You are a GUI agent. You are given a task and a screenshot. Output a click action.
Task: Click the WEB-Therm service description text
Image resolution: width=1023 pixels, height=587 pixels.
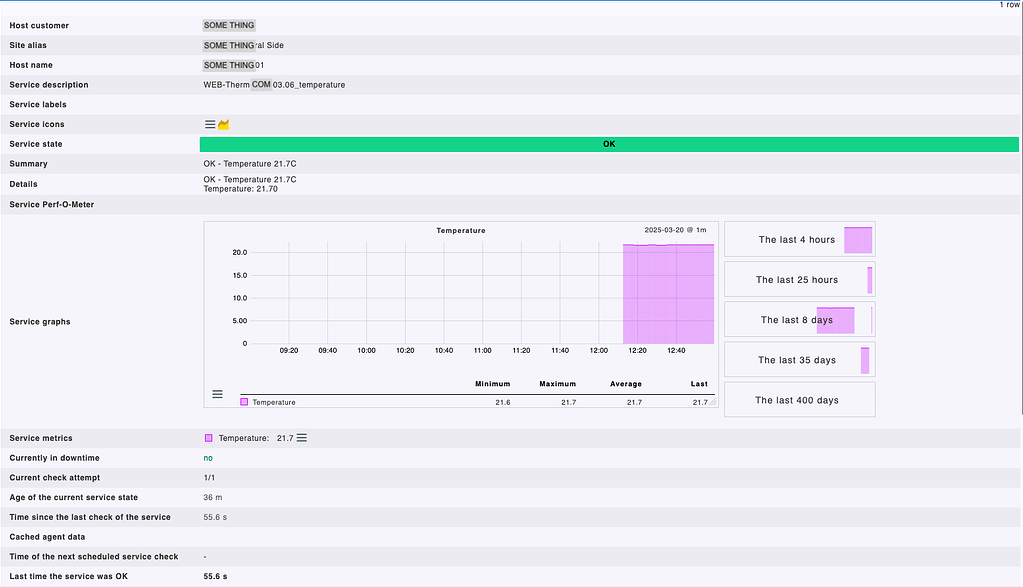pyautogui.click(x=274, y=85)
